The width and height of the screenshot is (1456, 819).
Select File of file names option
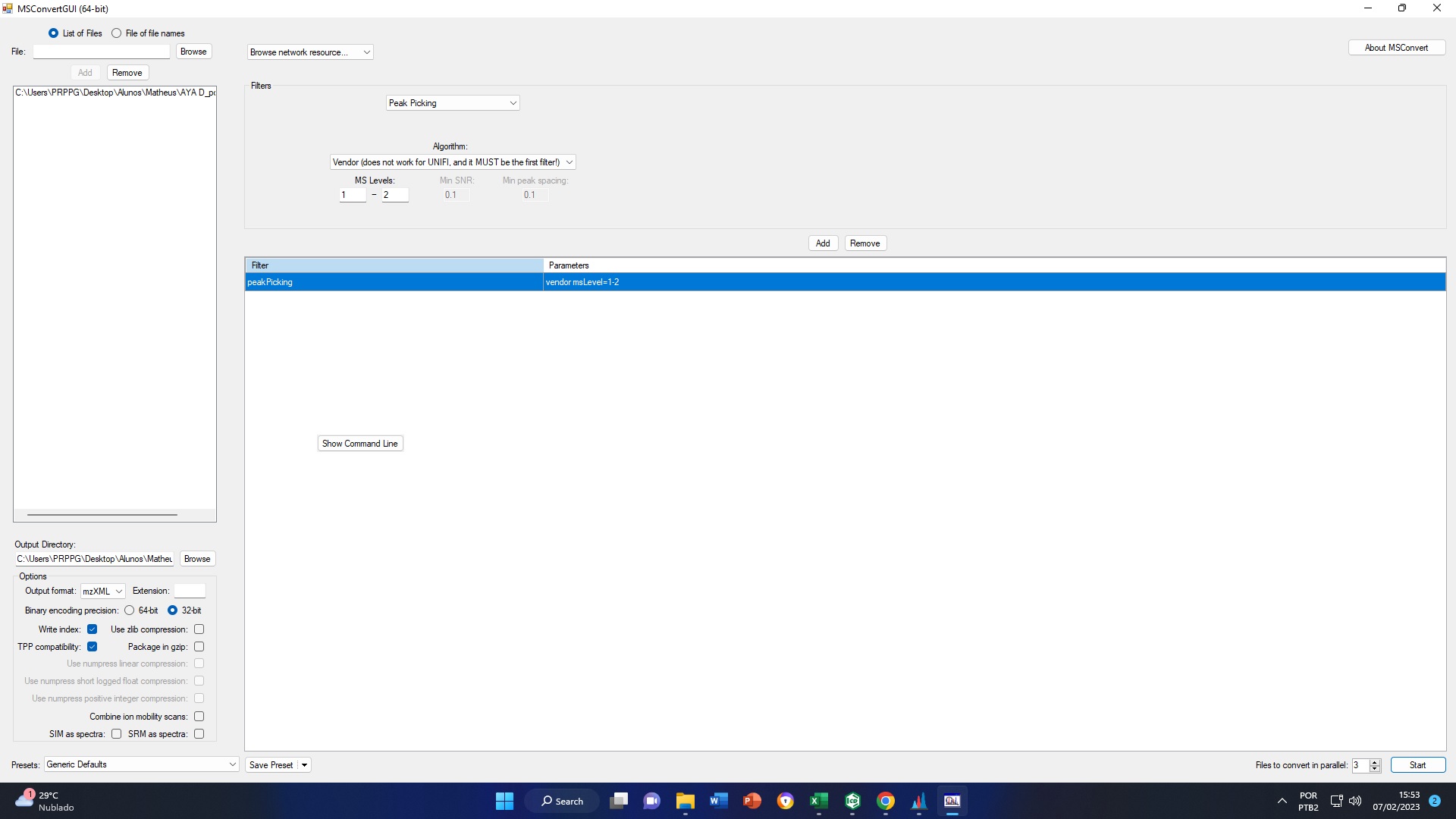[x=117, y=33]
